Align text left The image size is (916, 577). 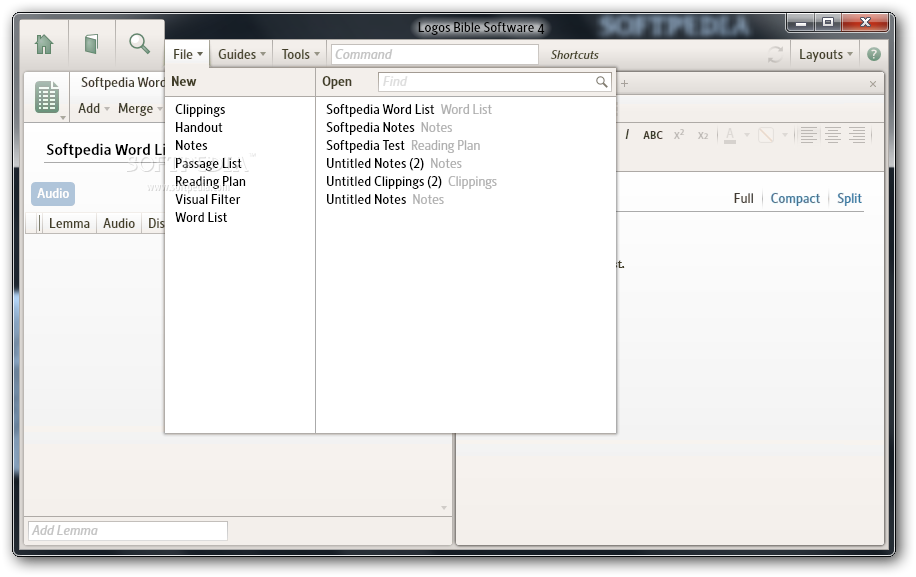[x=809, y=135]
